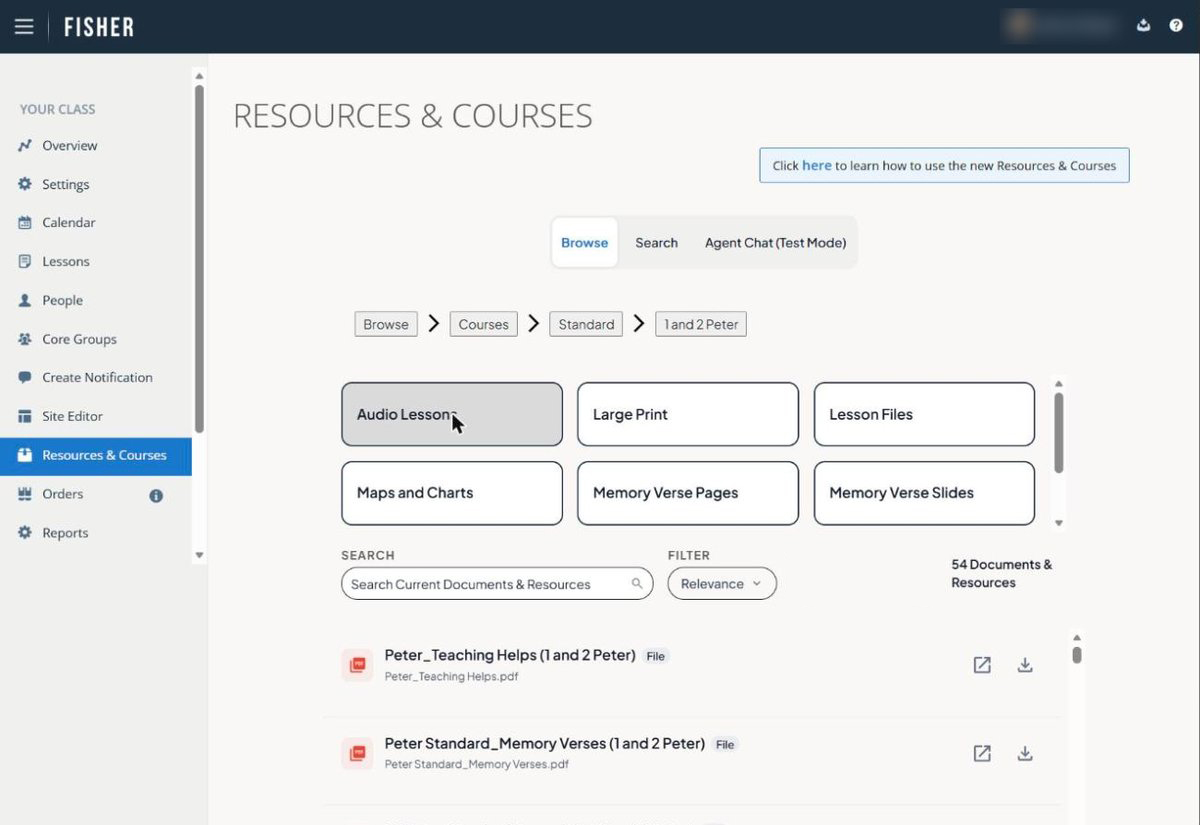Click the Courses breadcrumb
This screenshot has height=825, width=1200.
(484, 324)
